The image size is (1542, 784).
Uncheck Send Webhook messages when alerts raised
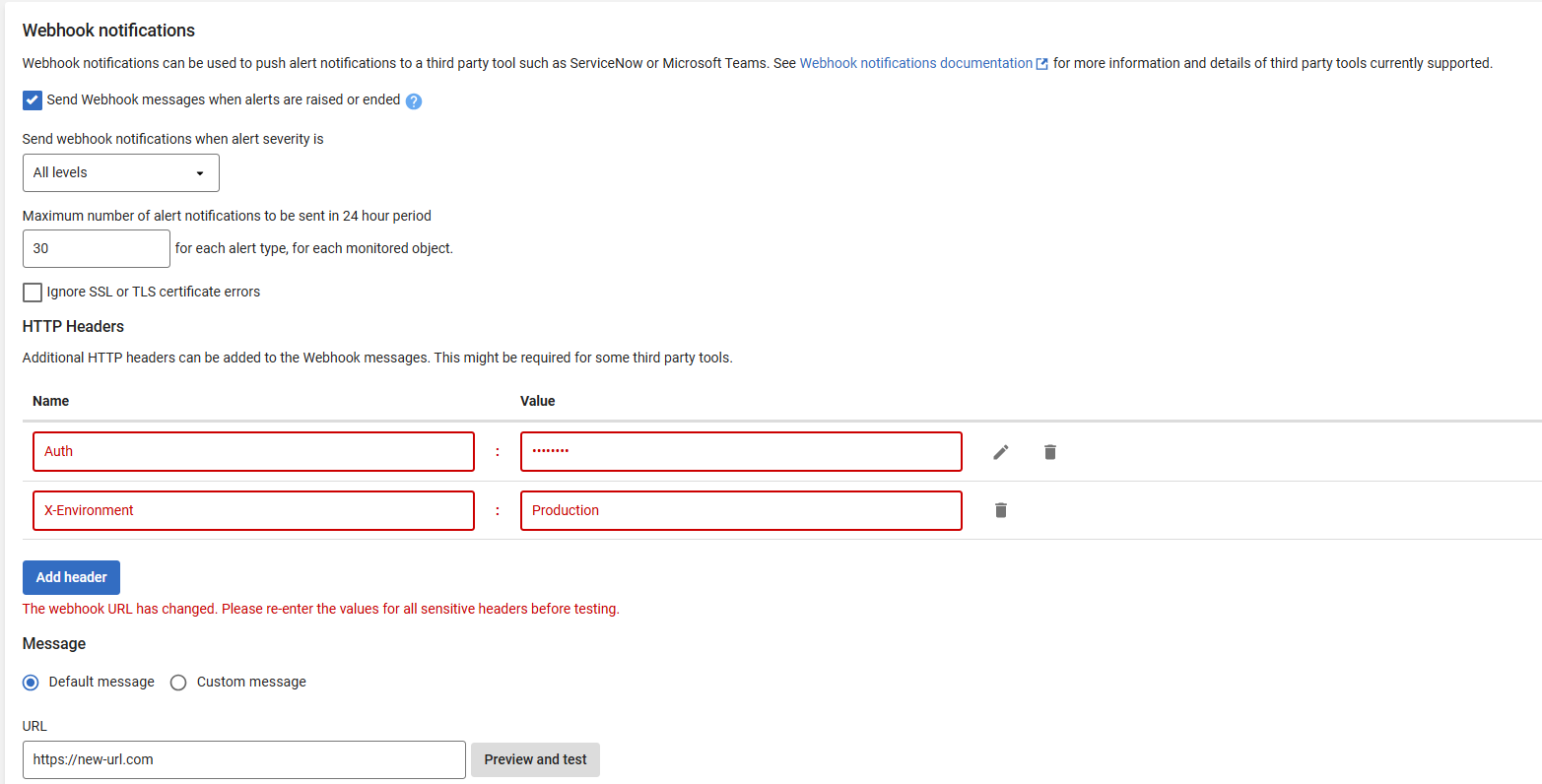(x=33, y=100)
